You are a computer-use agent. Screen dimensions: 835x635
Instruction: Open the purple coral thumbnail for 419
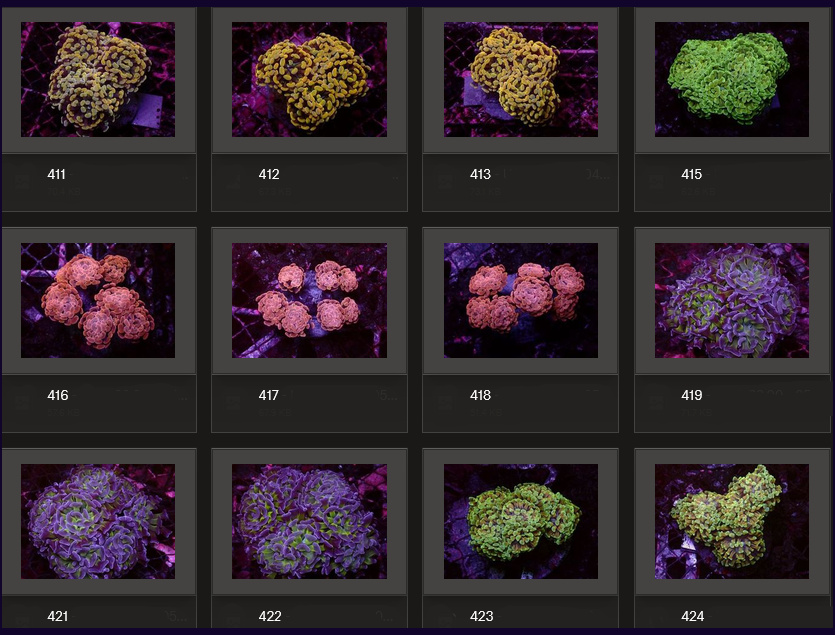point(732,300)
